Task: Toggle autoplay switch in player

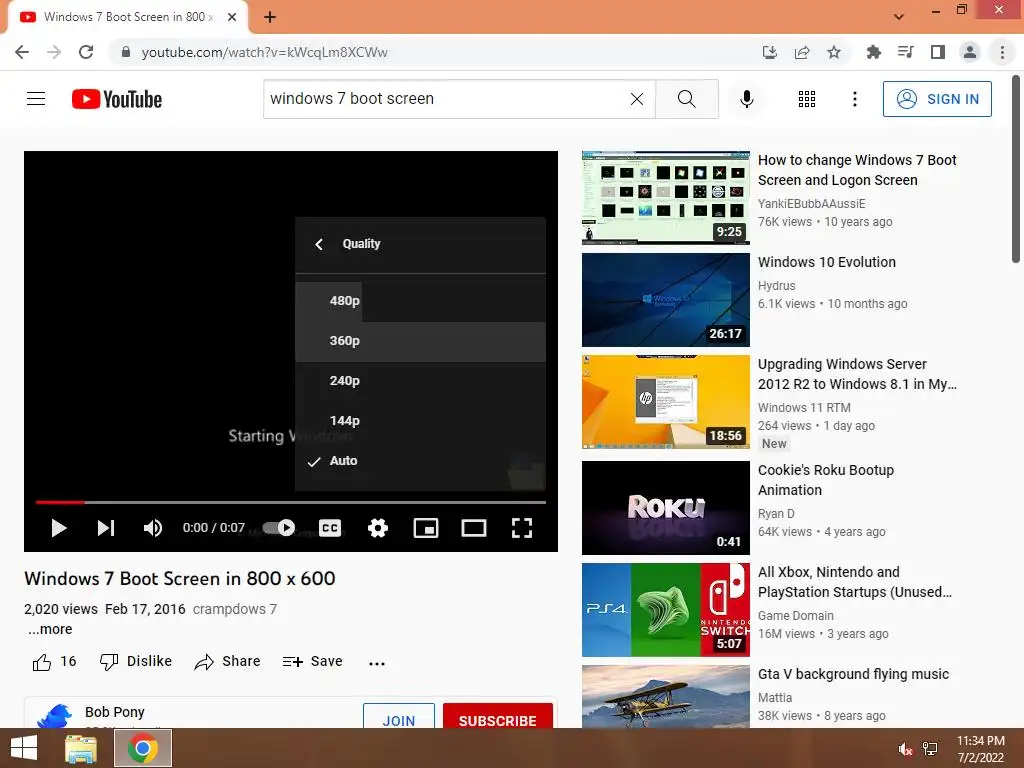Action: (x=279, y=528)
